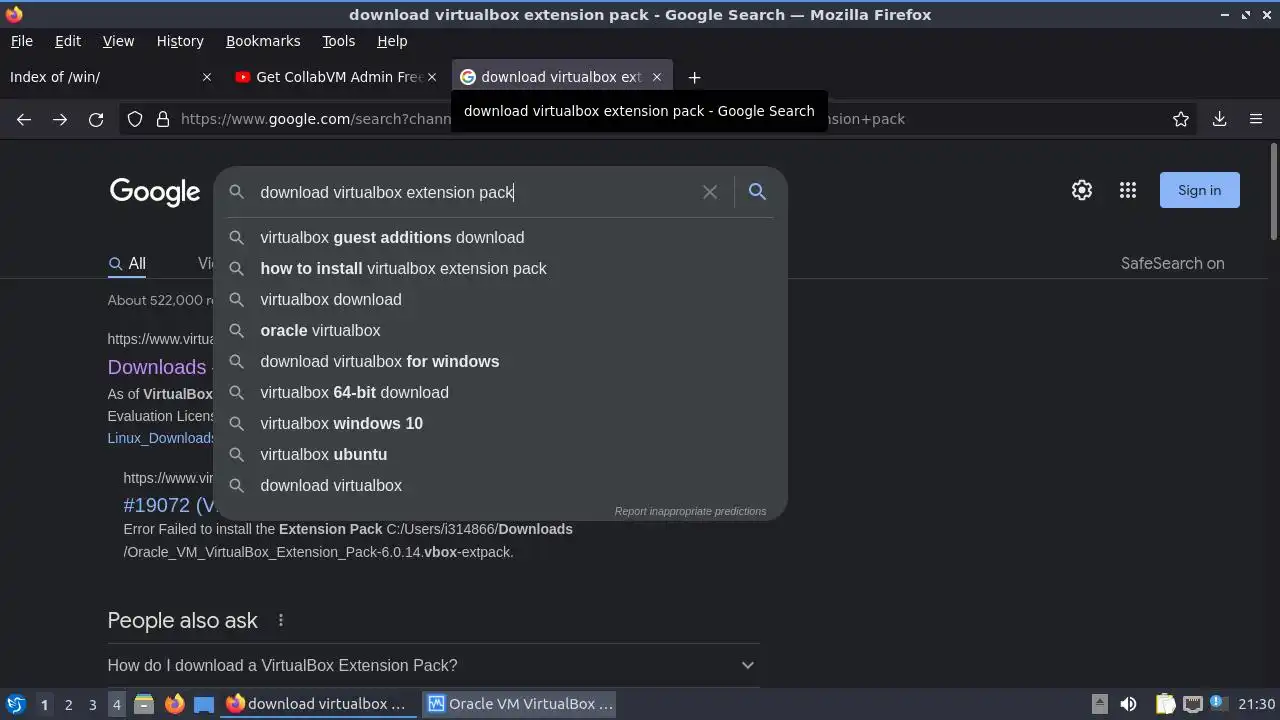This screenshot has width=1280, height=720.
Task: Switch to virtual desktop 4
Action: click(116, 704)
